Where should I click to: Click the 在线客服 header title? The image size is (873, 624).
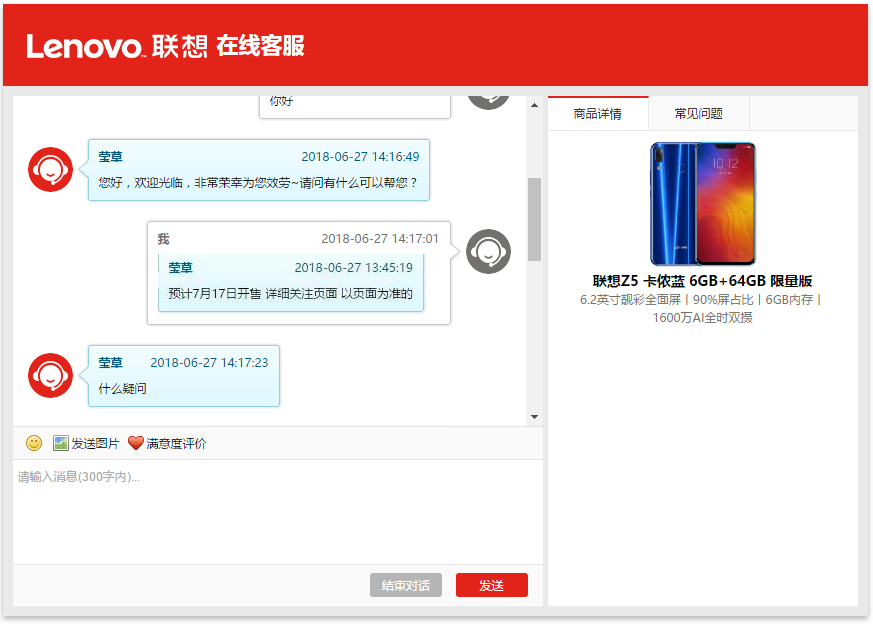click(261, 46)
